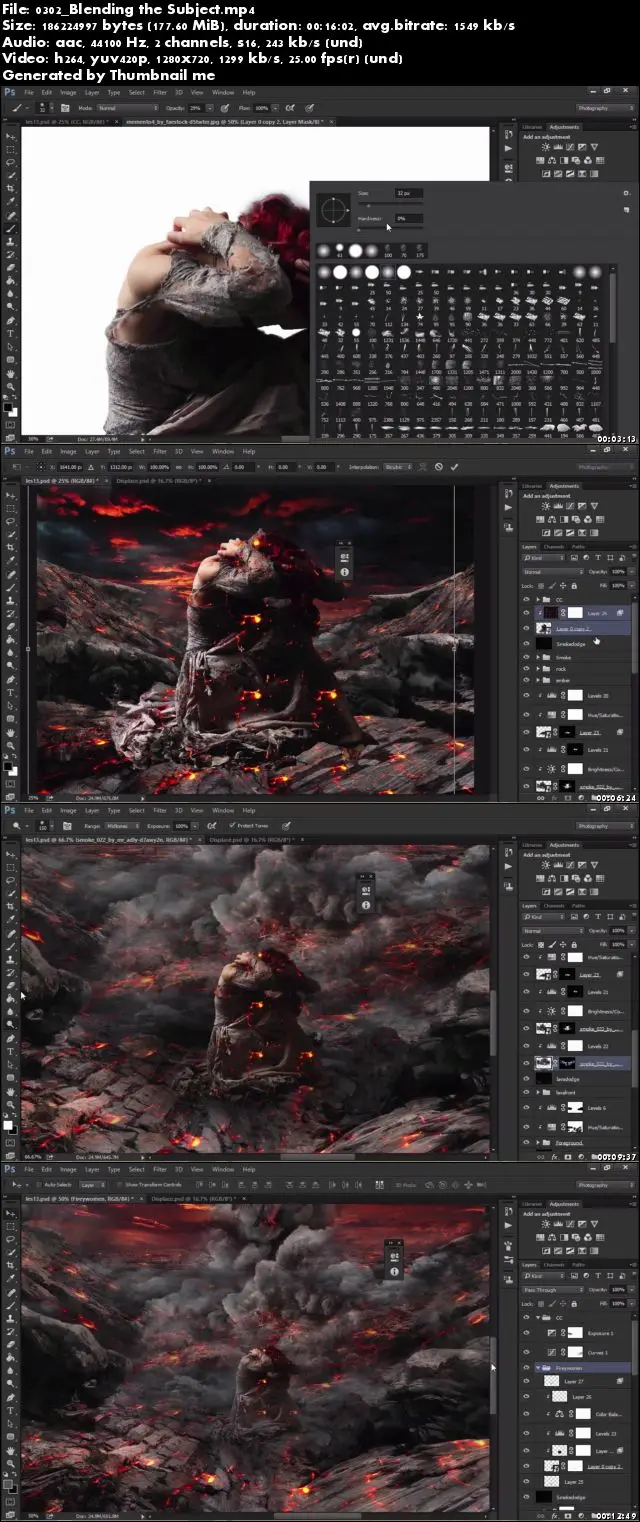Click the Ps logo in the 00:03:13 frame
The width and height of the screenshot is (640, 1522).
click(x=10, y=92)
